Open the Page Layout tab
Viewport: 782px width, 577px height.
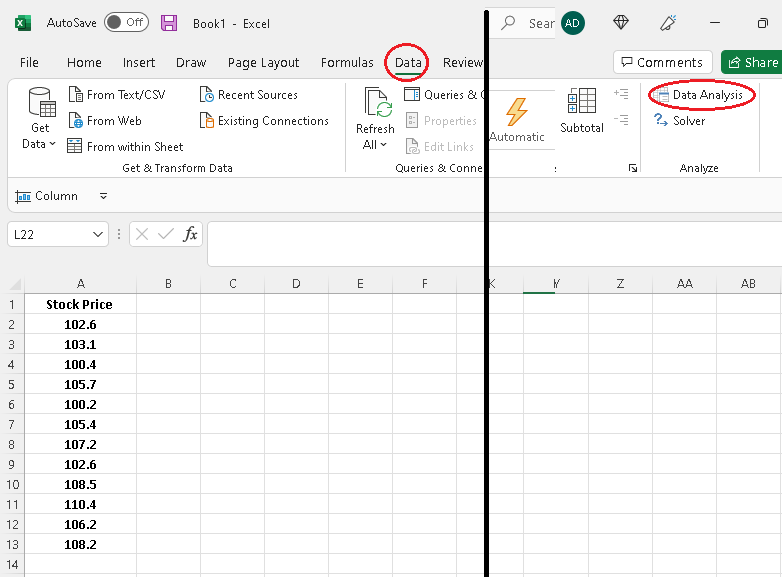pos(263,62)
